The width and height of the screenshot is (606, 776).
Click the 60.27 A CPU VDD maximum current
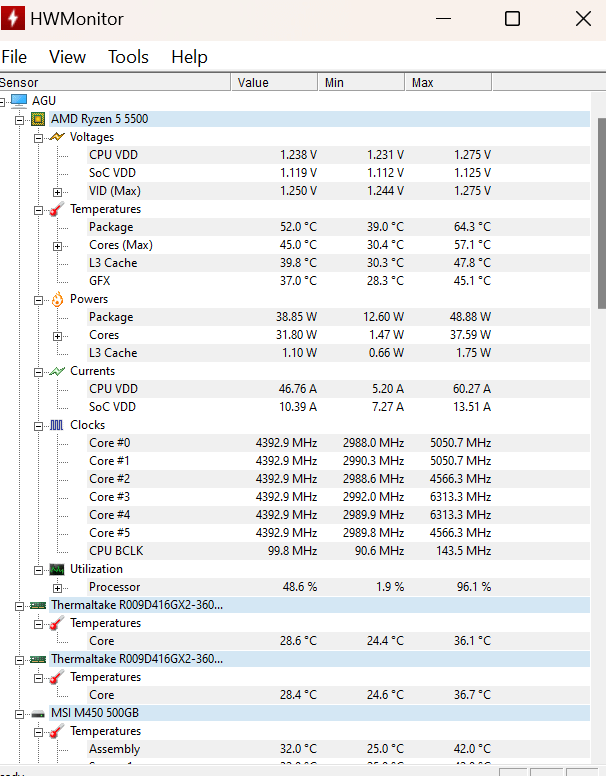coord(471,389)
